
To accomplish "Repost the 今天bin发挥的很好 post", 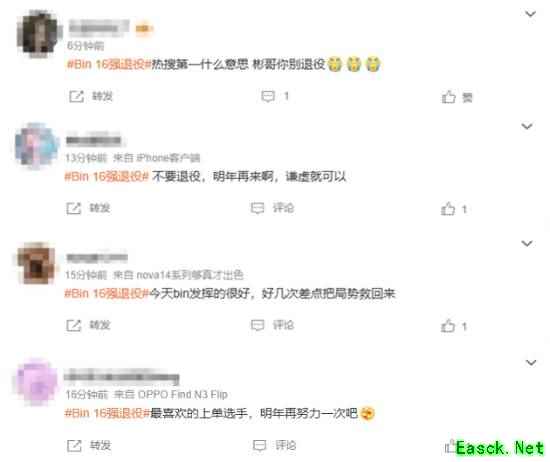I will pos(88,325).
